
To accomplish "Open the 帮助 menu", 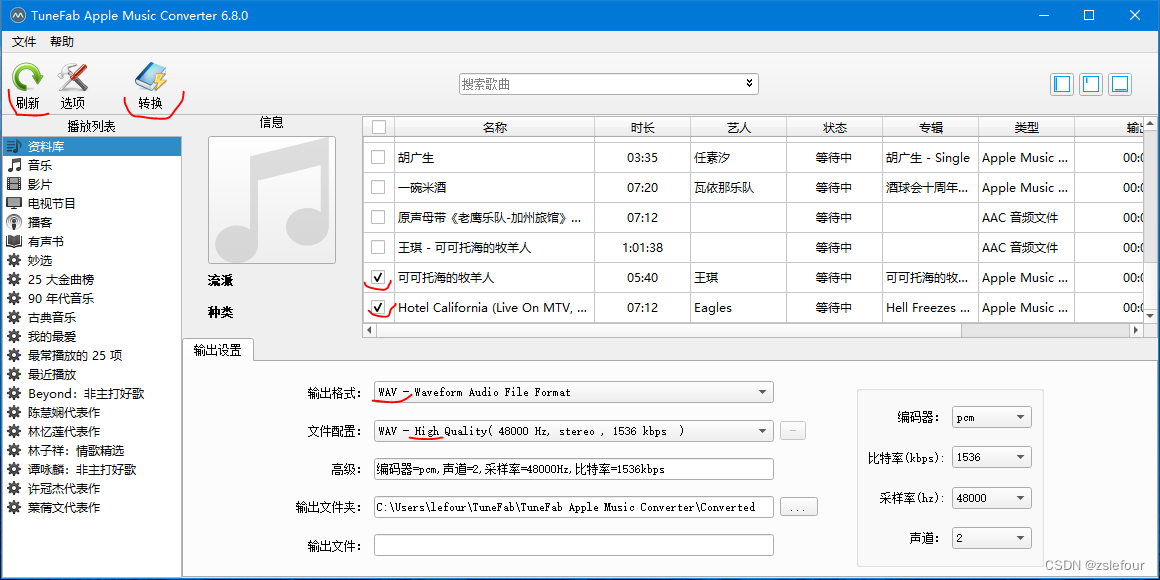I will pyautogui.click(x=62, y=41).
